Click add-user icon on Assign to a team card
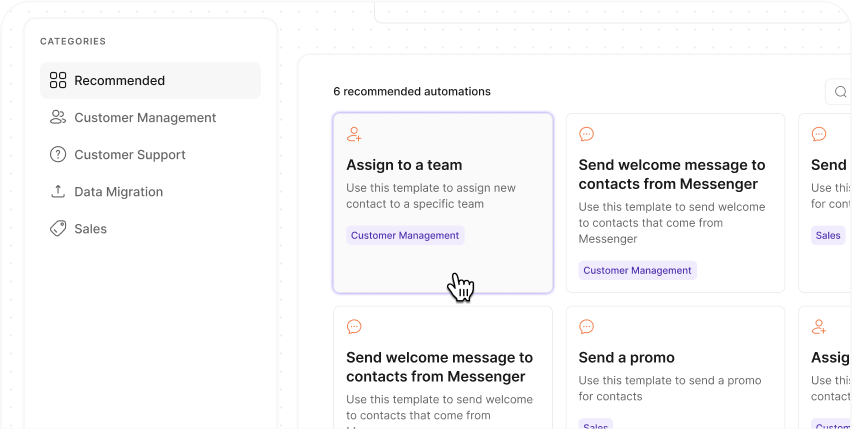 click(354, 134)
